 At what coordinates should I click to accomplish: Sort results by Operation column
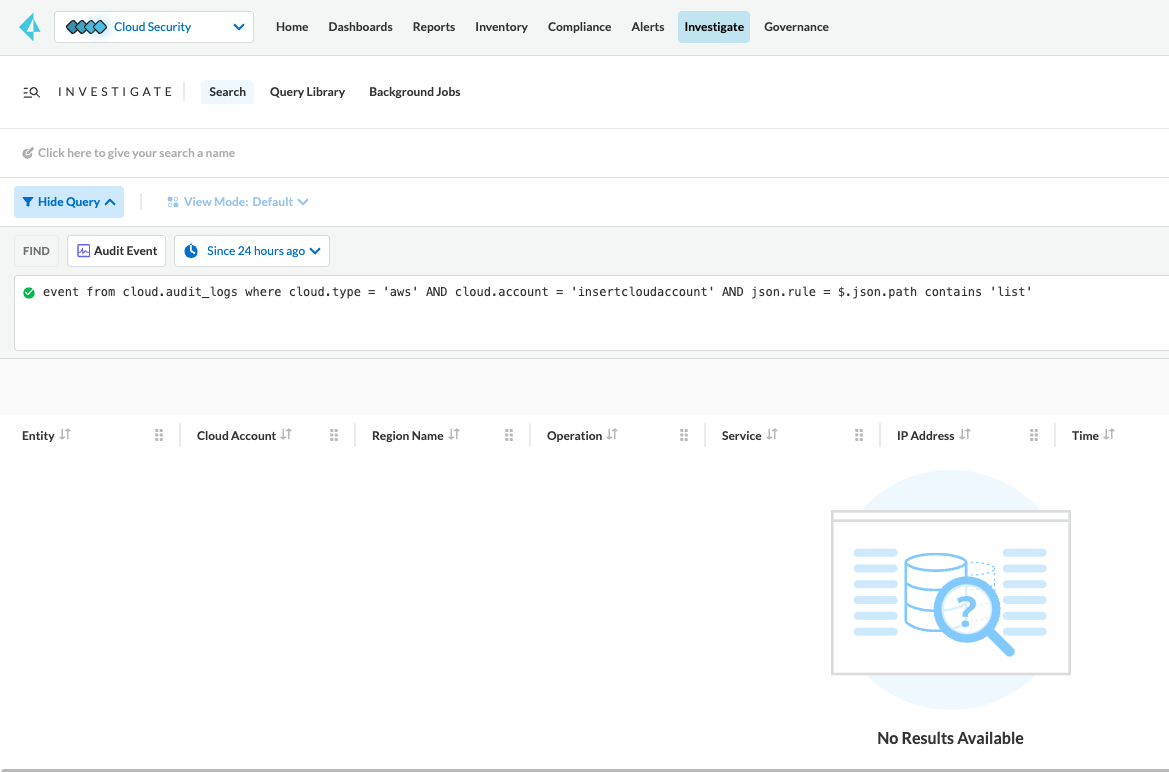612,435
